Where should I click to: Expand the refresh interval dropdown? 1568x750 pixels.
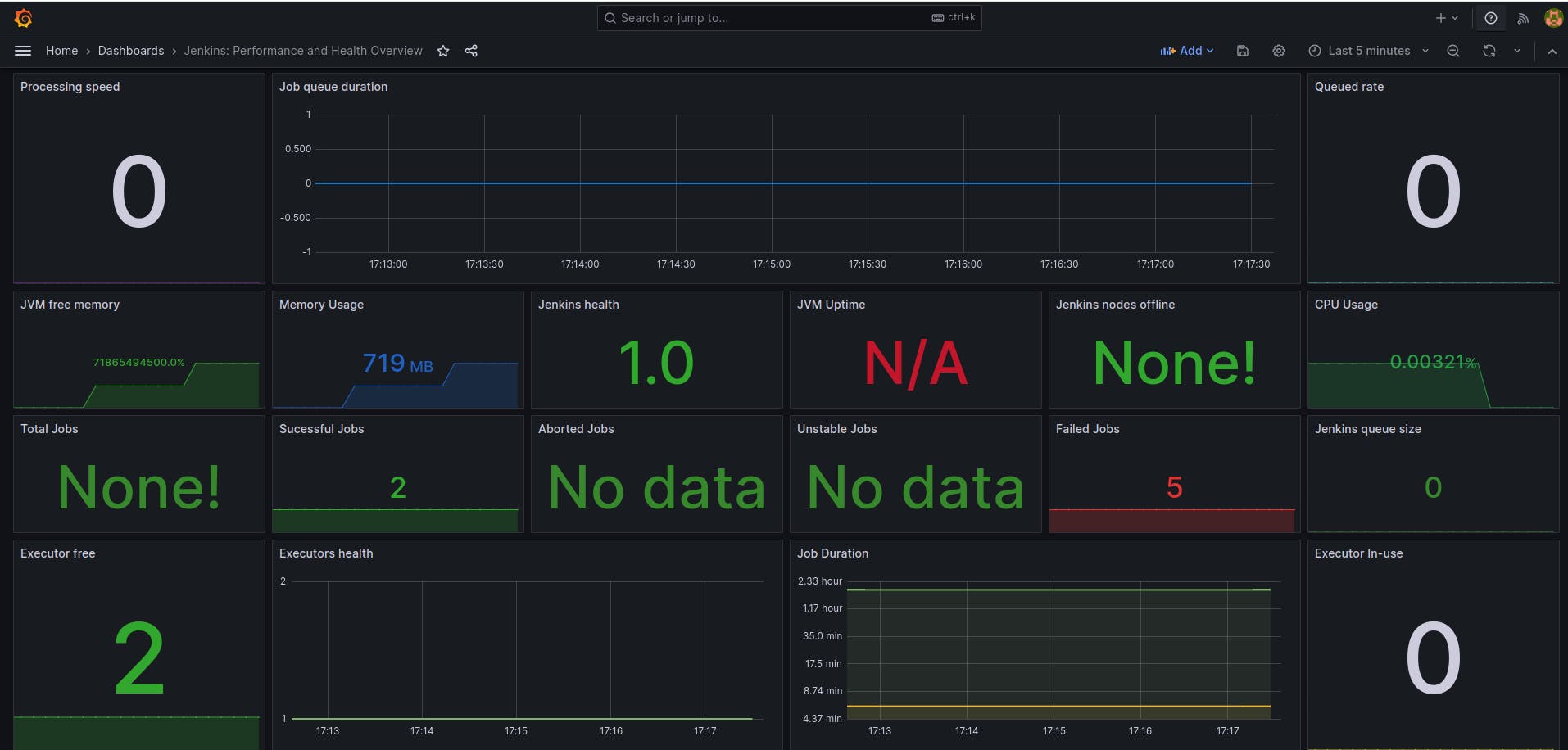pos(1517,51)
